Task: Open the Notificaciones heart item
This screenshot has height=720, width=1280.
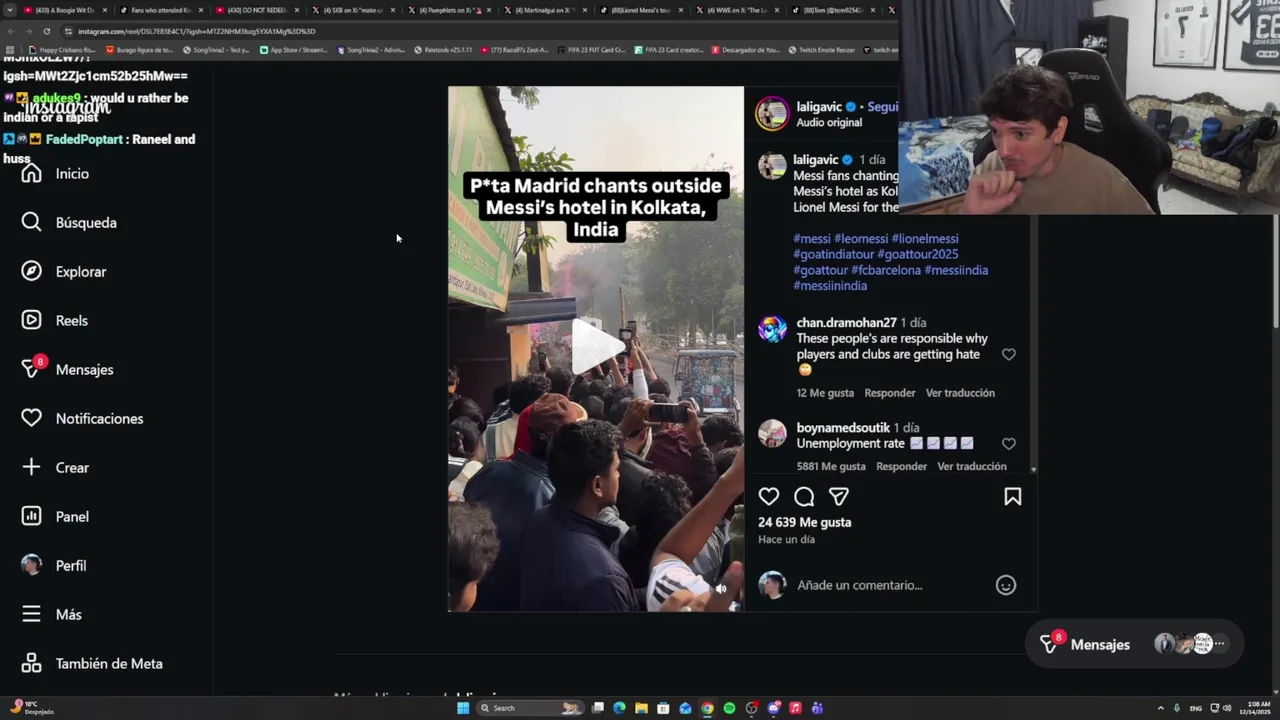Action: [82, 419]
